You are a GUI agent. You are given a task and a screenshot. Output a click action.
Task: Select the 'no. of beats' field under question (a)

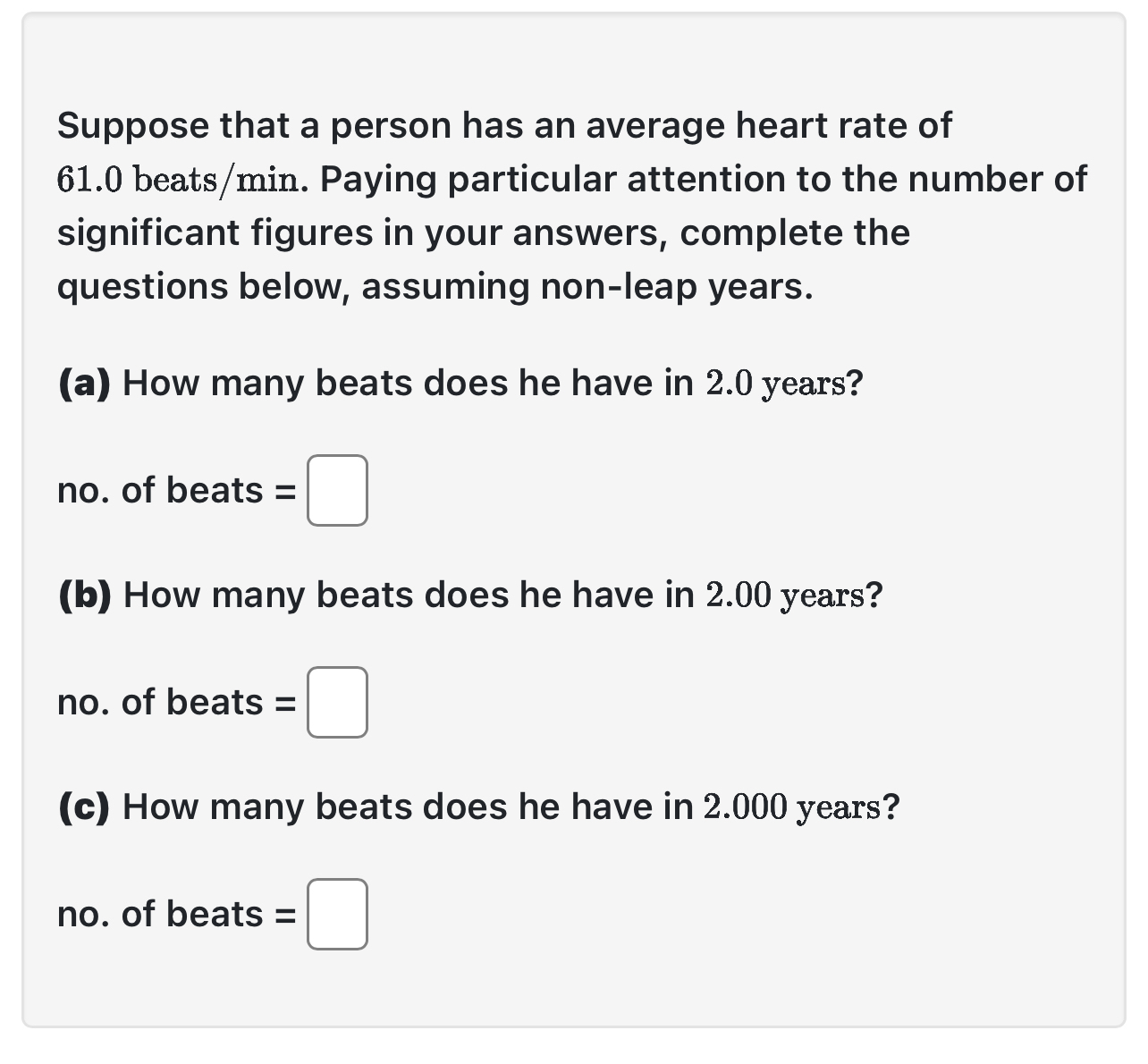coord(337,490)
